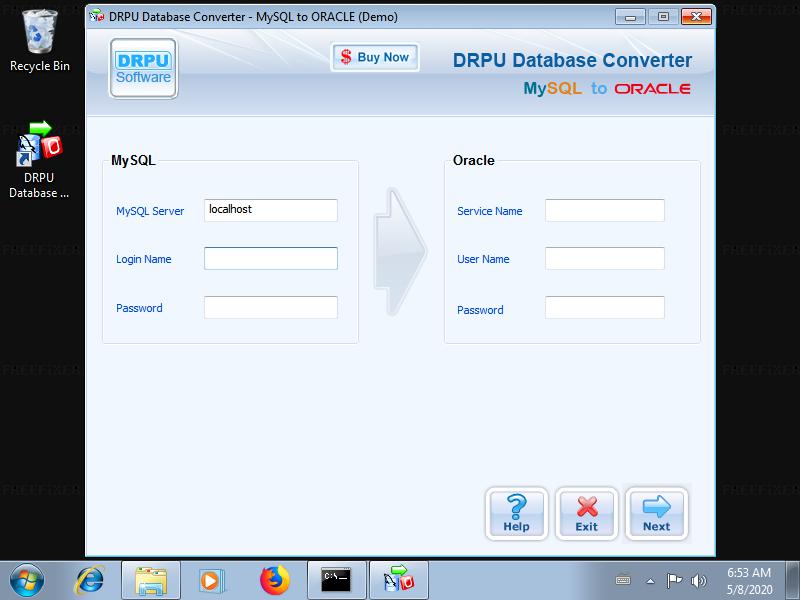The width and height of the screenshot is (800, 600).
Task: Click the DRPU Software logo icon
Action: pyautogui.click(x=142, y=66)
